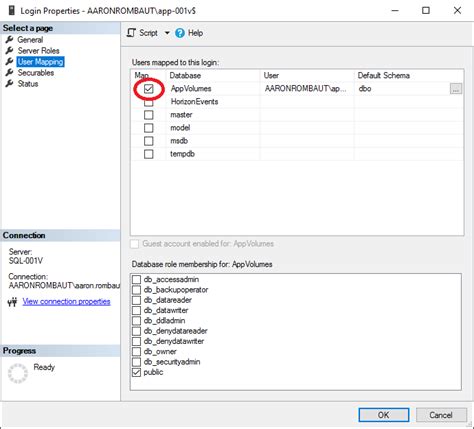Select the User Mapping page

40,62
